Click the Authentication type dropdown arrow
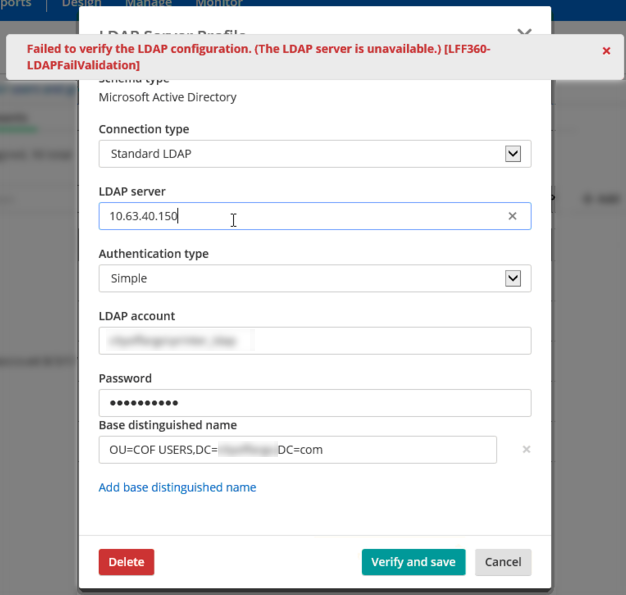626x595 pixels. tap(513, 278)
